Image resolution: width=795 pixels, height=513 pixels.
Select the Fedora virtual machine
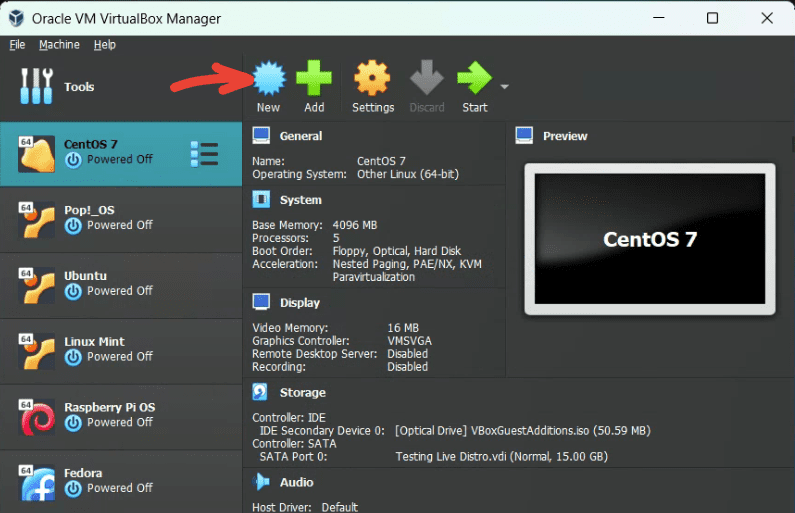[x=121, y=483]
